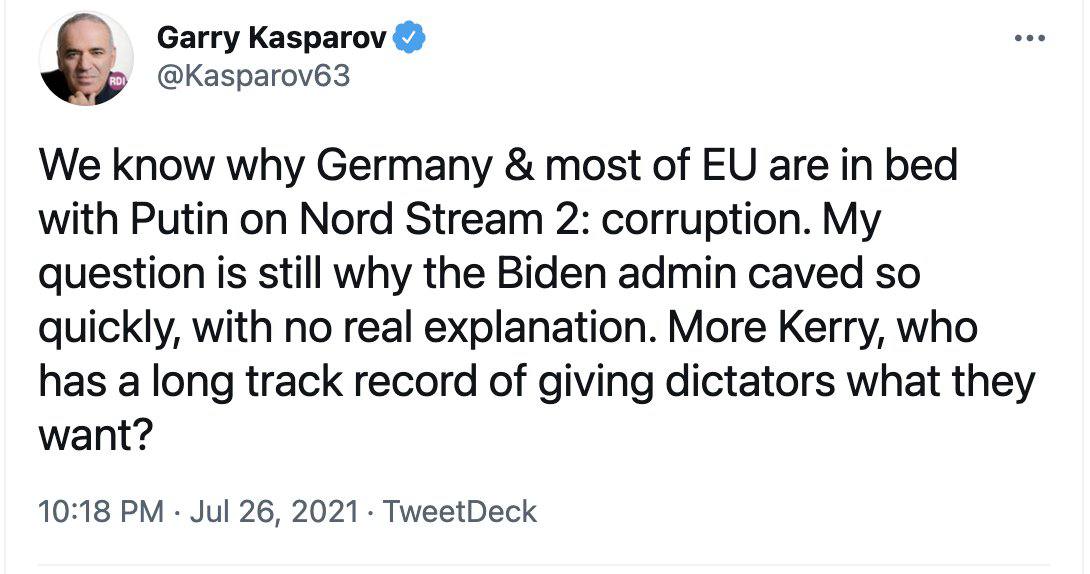Screen dimensions: 1090x574
Task: Click the red RDI badge on the avatar
Action: (116, 81)
